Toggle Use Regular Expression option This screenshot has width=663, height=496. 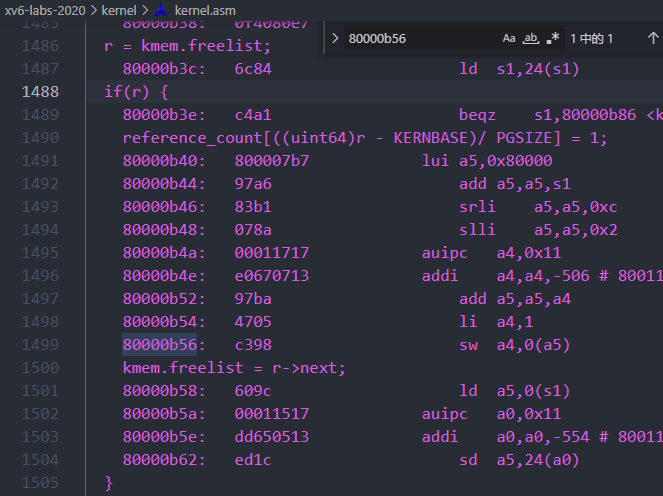[x=553, y=38]
